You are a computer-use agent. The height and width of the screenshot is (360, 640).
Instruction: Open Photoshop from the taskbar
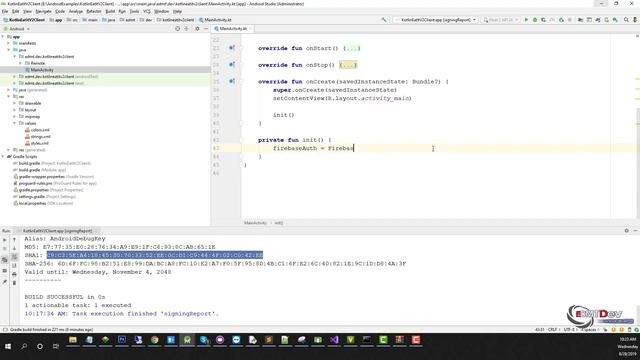tap(122, 340)
